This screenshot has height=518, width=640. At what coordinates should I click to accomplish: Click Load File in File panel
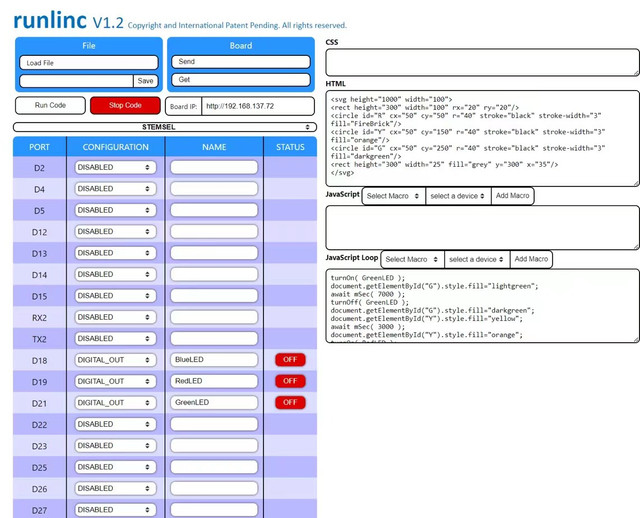88,63
